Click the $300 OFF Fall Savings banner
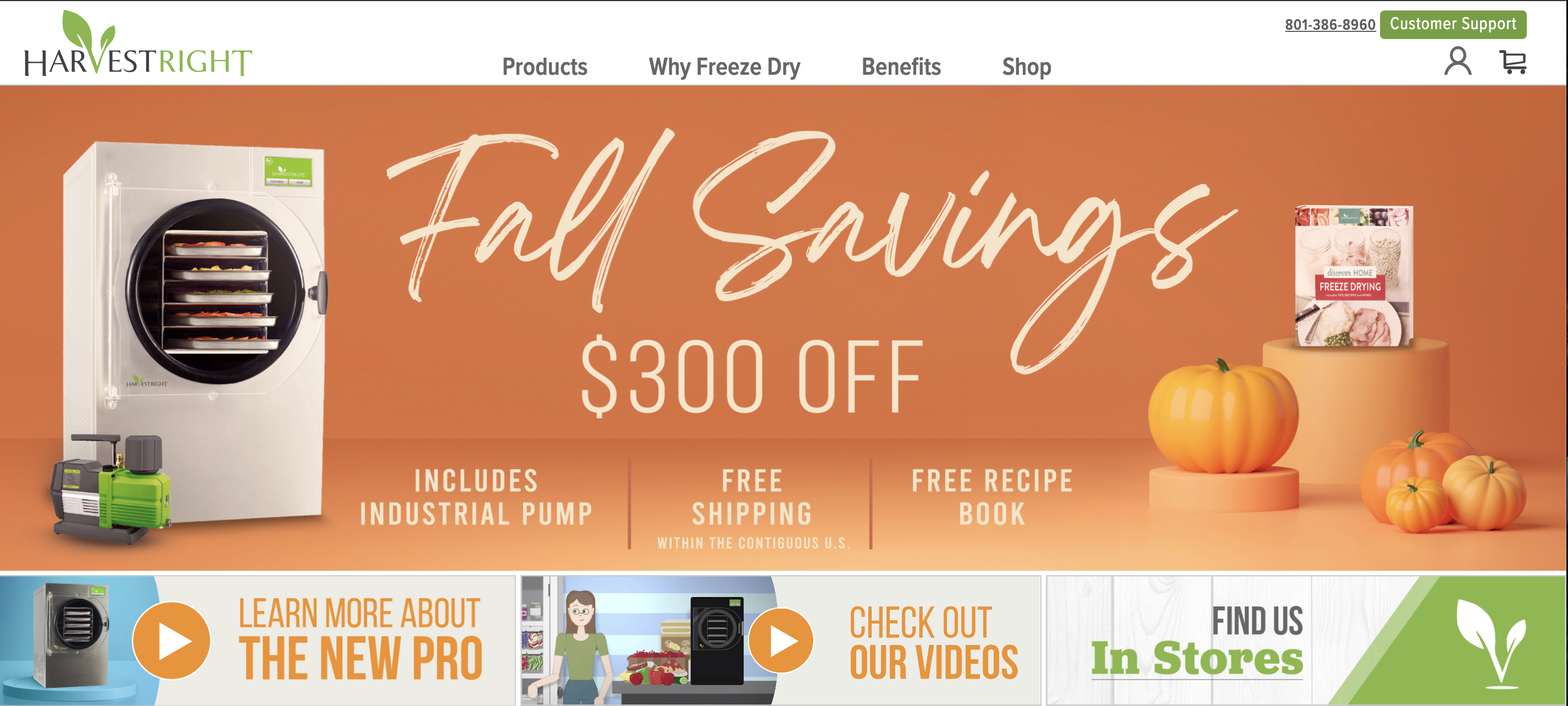1568x706 pixels. pyautogui.click(x=783, y=328)
